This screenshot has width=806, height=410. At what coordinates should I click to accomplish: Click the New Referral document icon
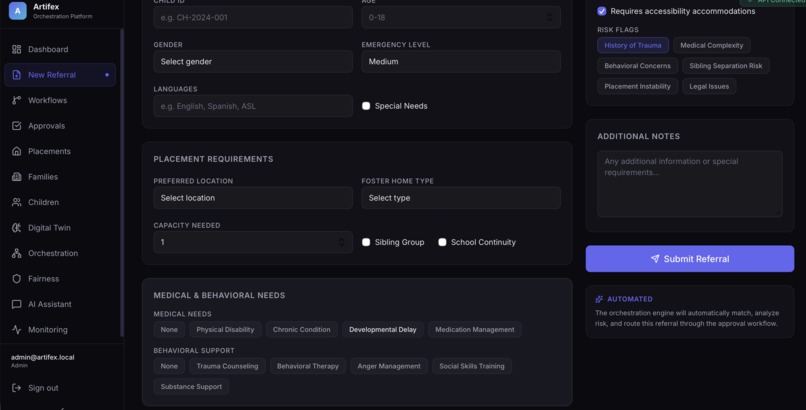[16, 75]
